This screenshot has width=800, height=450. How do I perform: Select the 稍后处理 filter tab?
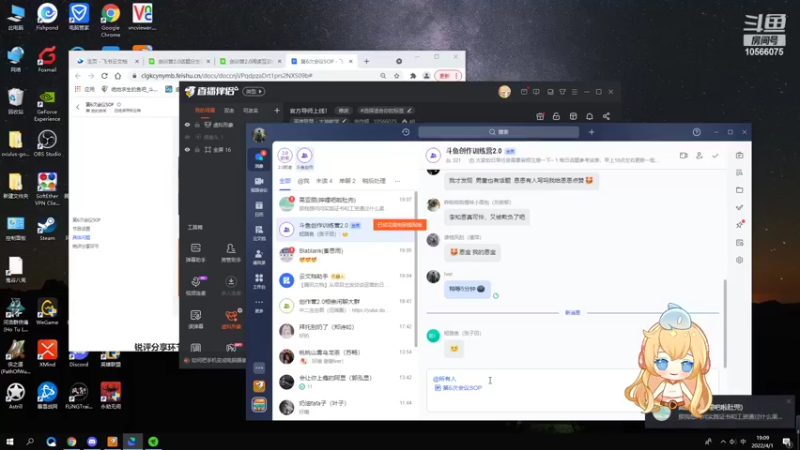pos(374,181)
